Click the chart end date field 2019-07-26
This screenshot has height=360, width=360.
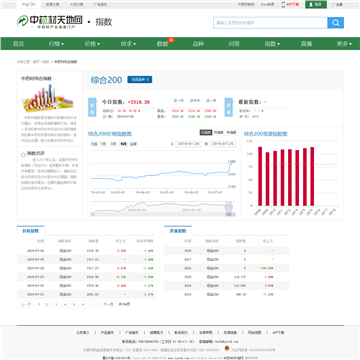[x=223, y=144]
